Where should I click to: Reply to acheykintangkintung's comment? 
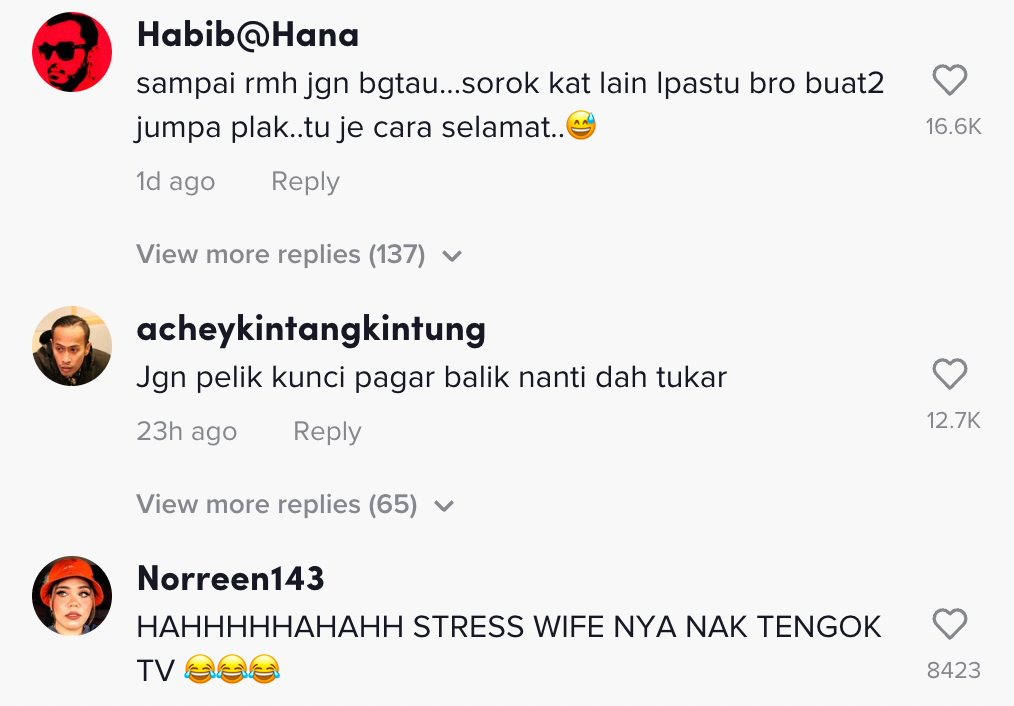pyautogui.click(x=327, y=431)
